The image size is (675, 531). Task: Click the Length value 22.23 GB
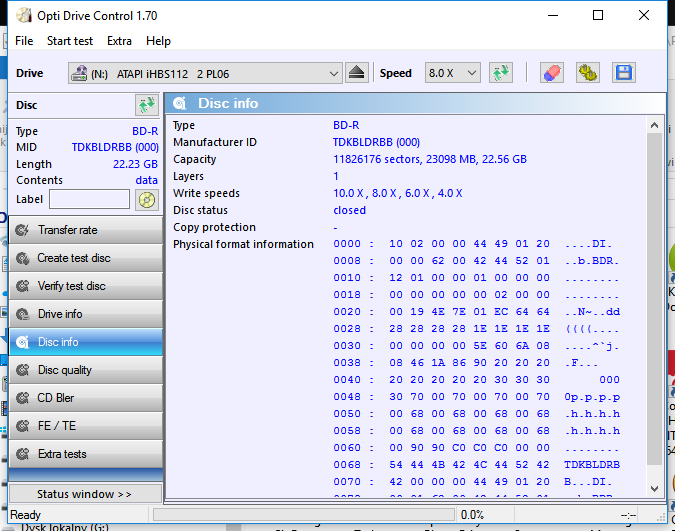135,164
